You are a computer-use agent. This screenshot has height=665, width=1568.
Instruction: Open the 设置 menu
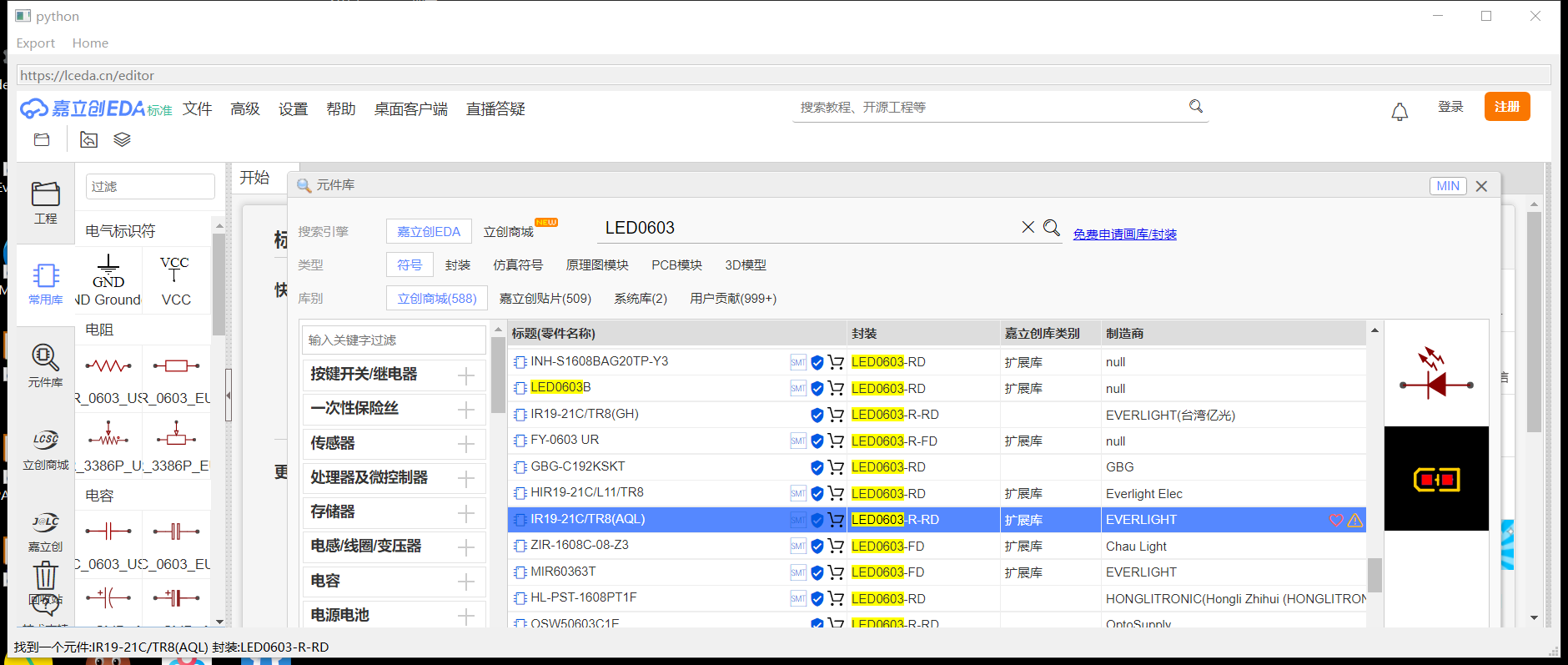[294, 108]
